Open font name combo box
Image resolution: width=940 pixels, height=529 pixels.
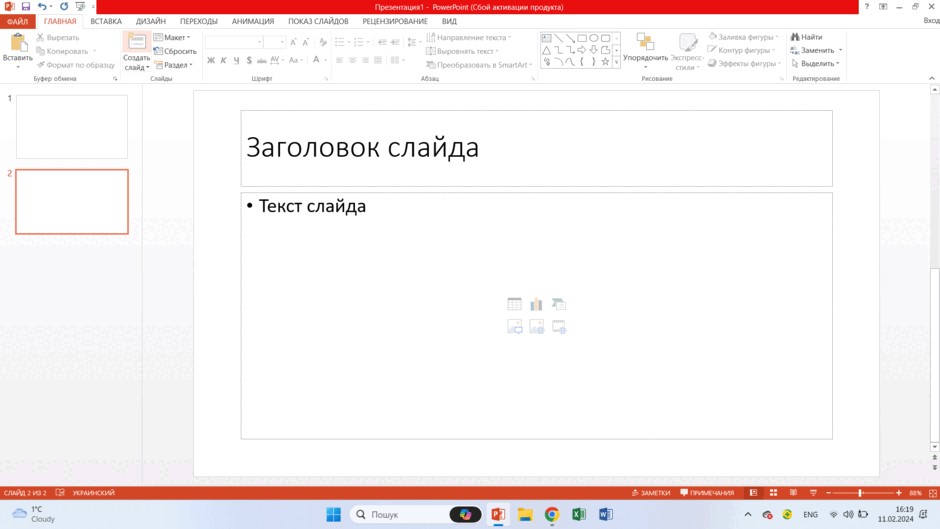point(234,42)
